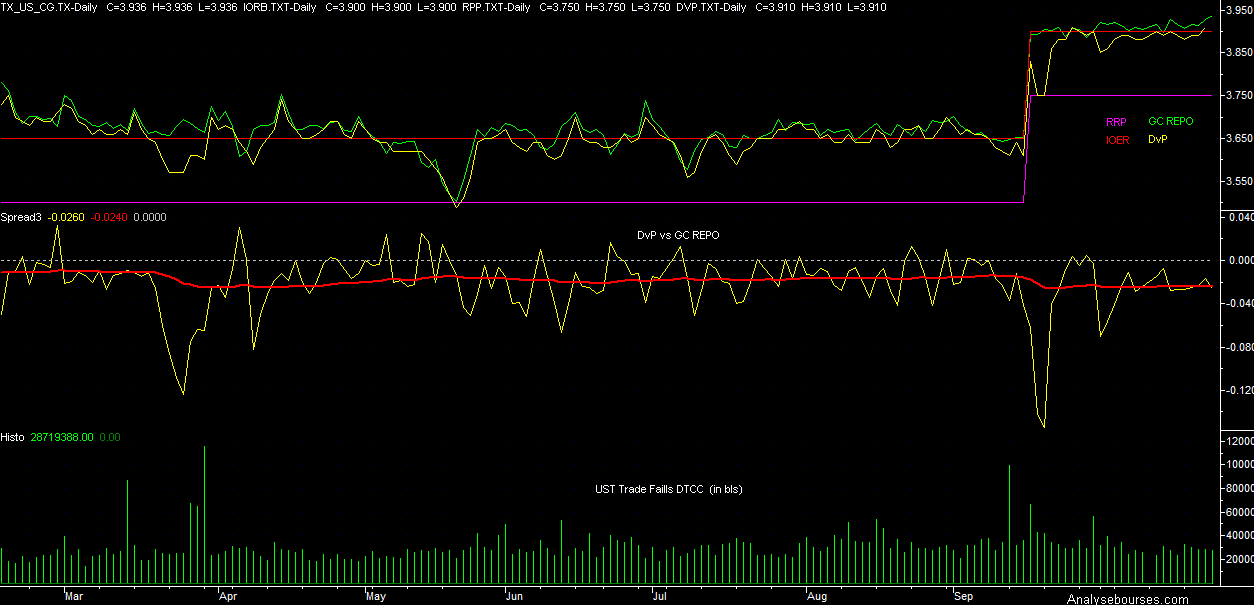The height and width of the screenshot is (605, 1254).
Task: Click the 100000 histogram axis value
Action: (x=1239, y=464)
